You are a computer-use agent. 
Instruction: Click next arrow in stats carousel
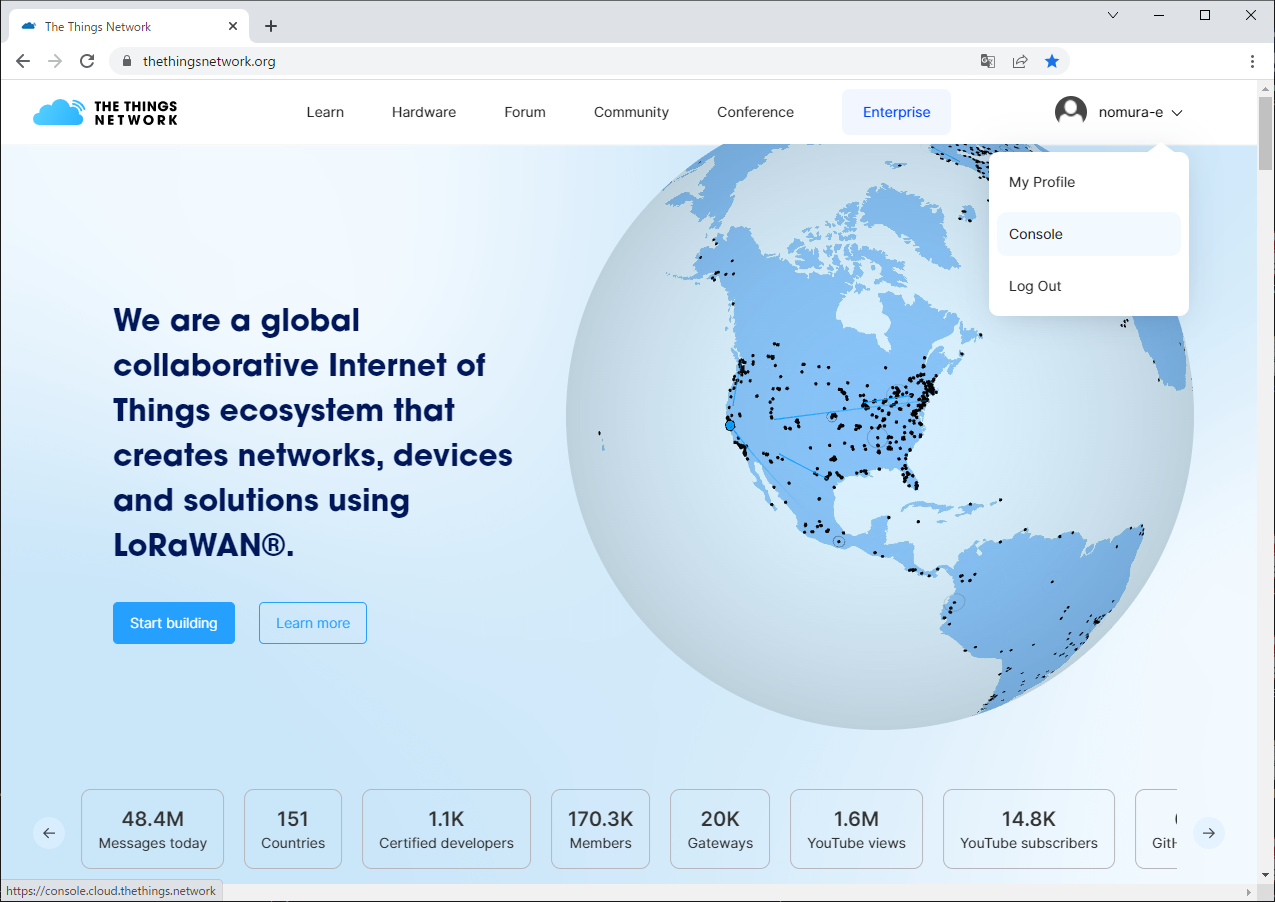(1209, 832)
